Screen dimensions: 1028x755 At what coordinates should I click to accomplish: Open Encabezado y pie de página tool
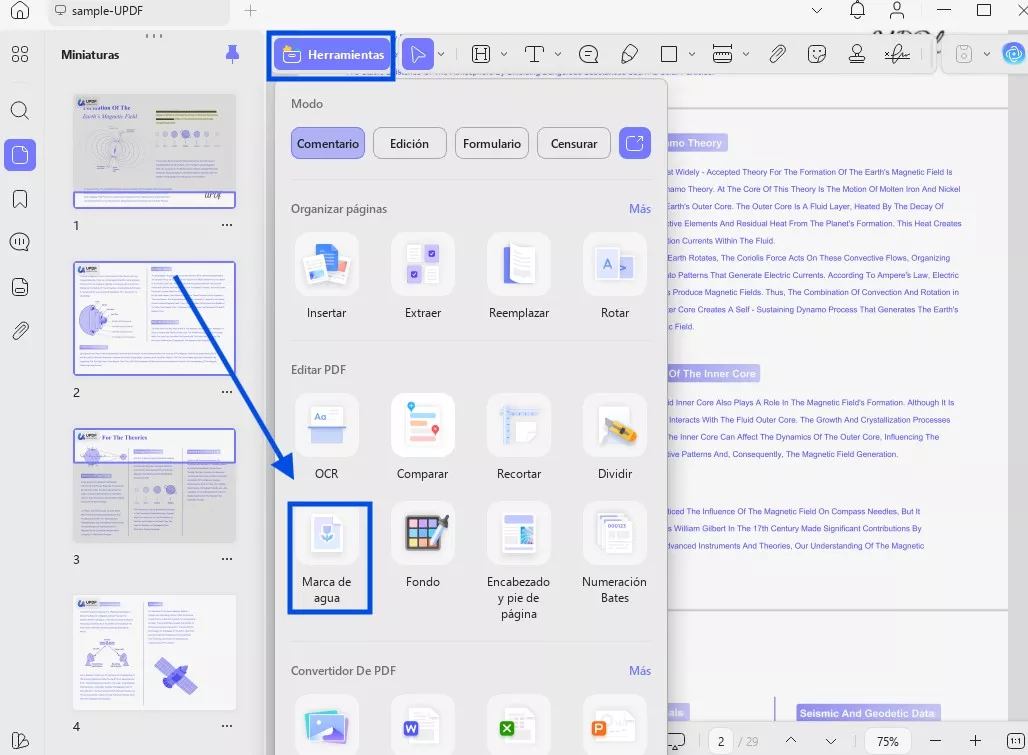[519, 562]
